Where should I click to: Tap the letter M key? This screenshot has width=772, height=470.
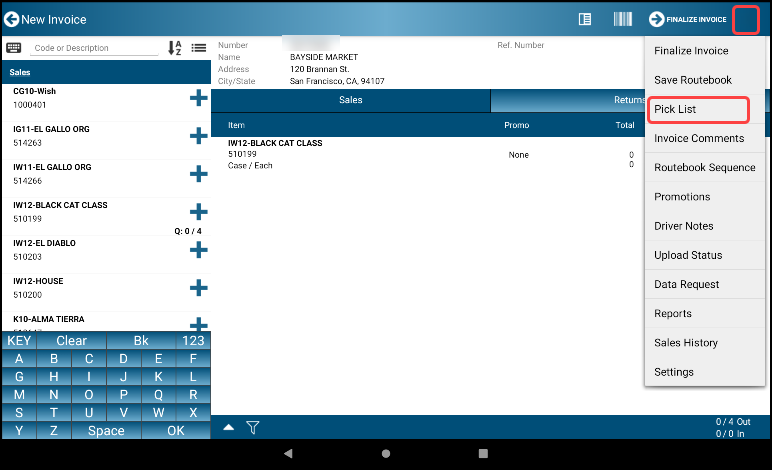pos(19,395)
